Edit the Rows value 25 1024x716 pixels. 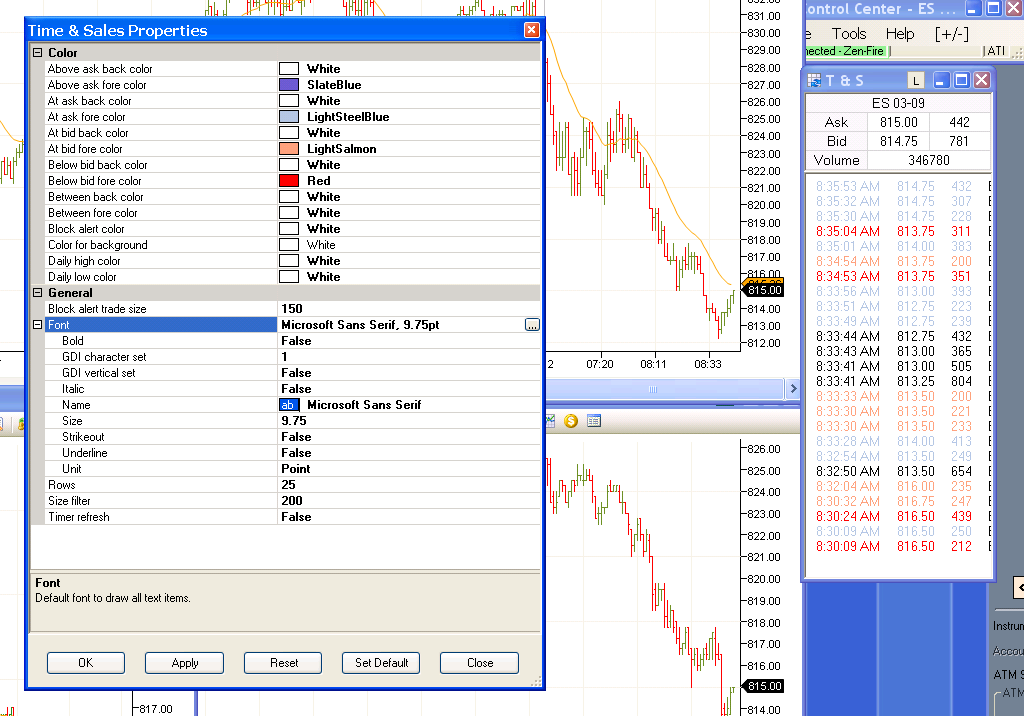click(409, 485)
